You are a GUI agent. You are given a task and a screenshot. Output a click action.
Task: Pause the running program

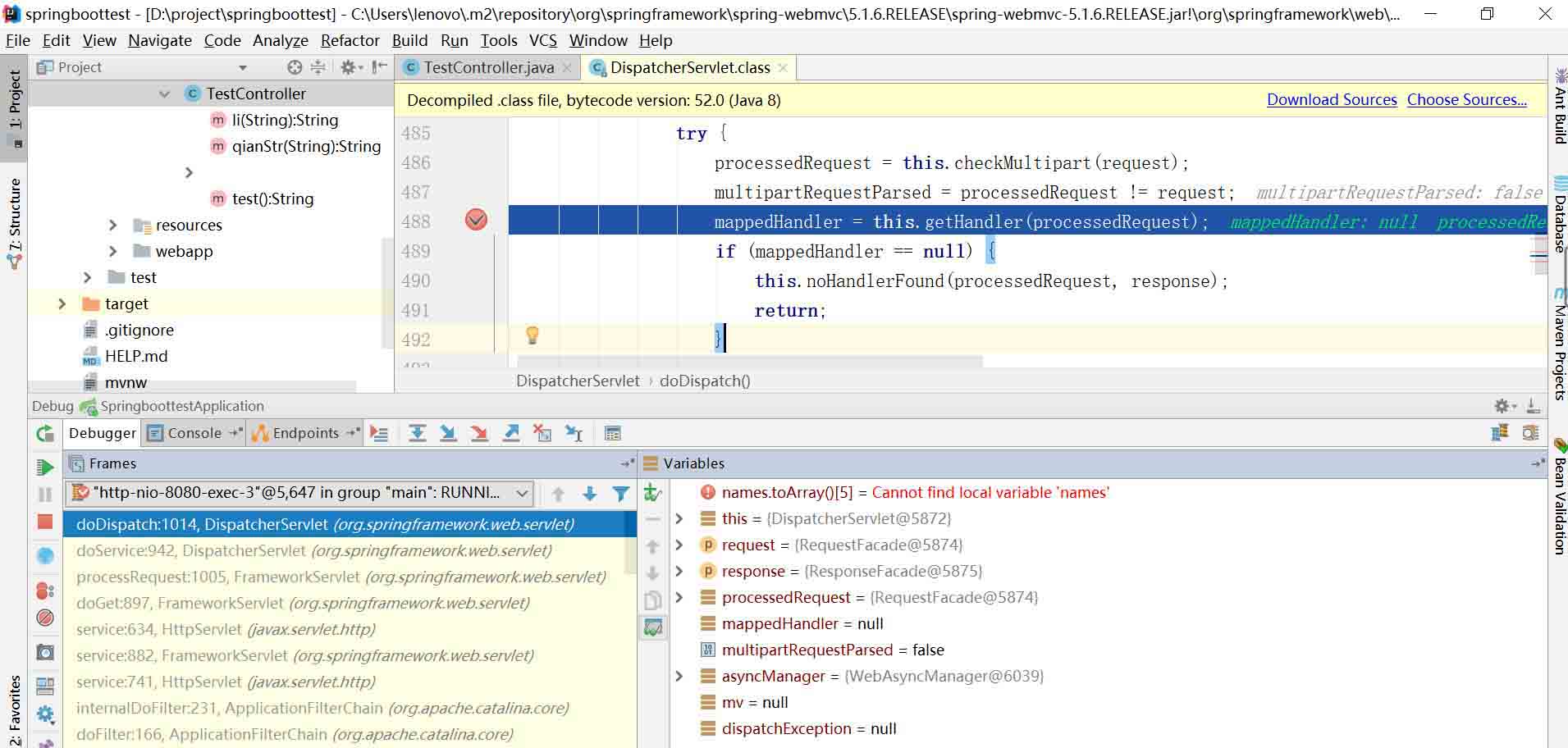click(x=45, y=495)
